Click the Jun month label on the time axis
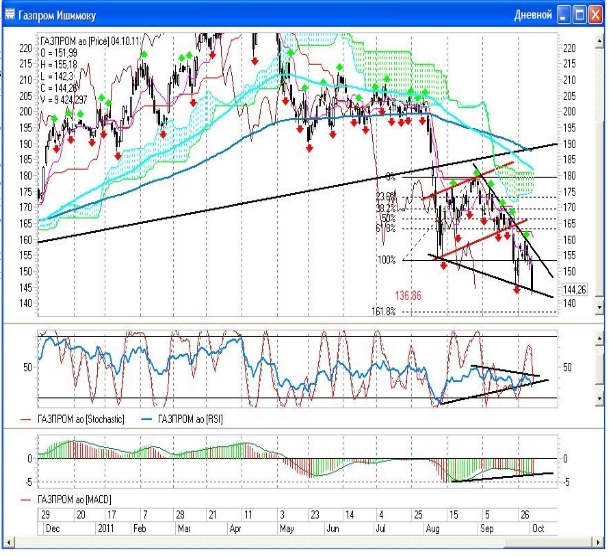Image resolution: width=609 pixels, height=556 pixels. (333, 528)
